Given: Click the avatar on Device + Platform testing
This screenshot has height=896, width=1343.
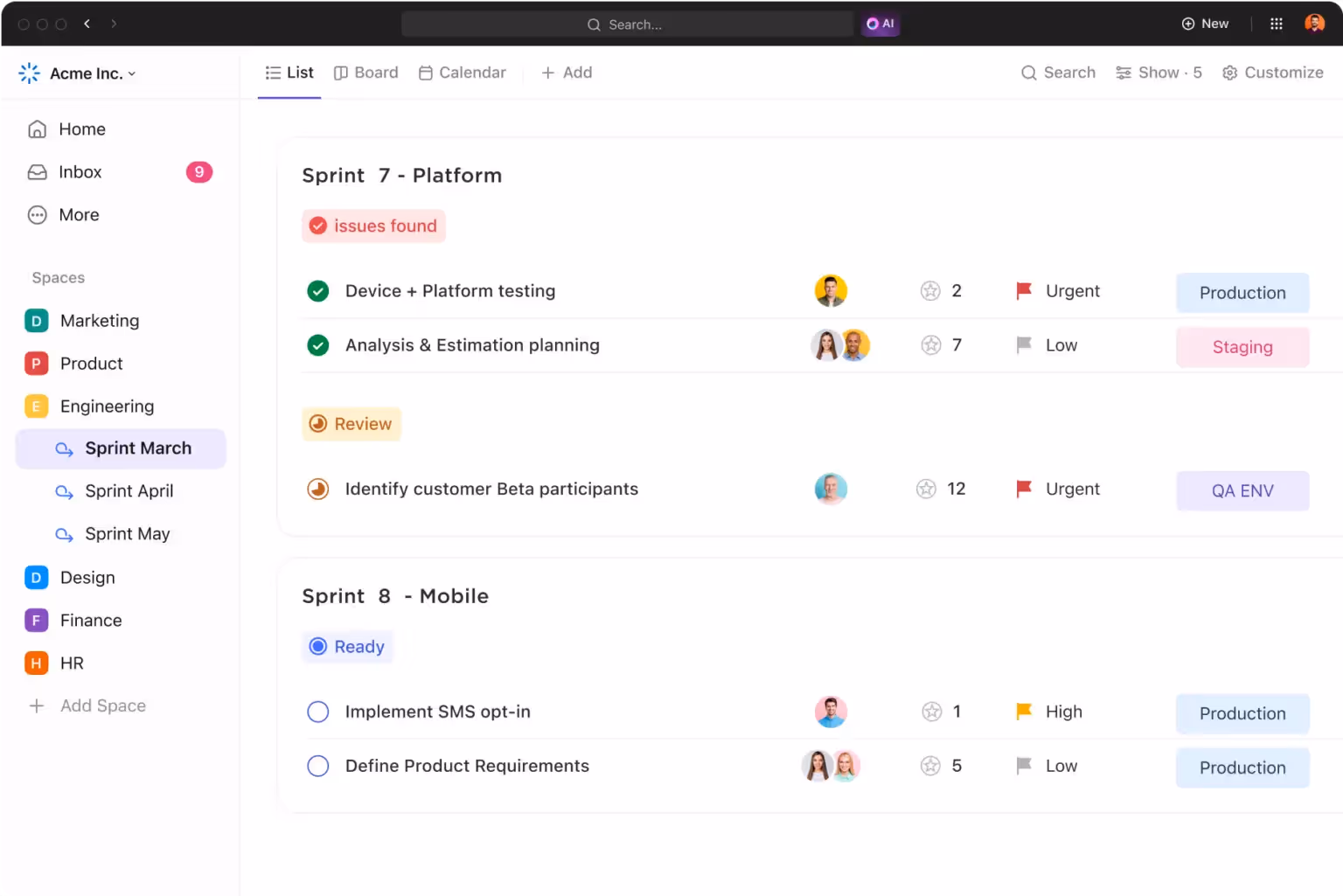Looking at the screenshot, I should [x=830, y=290].
